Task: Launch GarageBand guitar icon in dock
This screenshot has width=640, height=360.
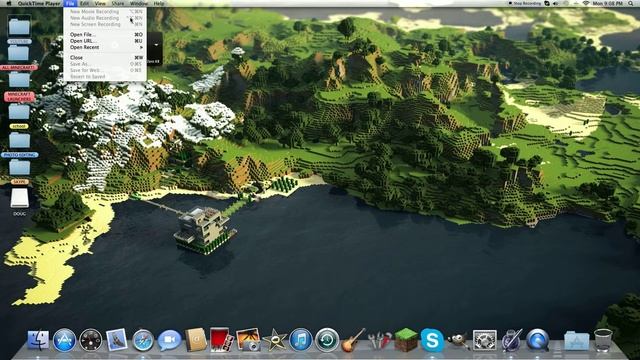Action: pyautogui.click(x=353, y=340)
